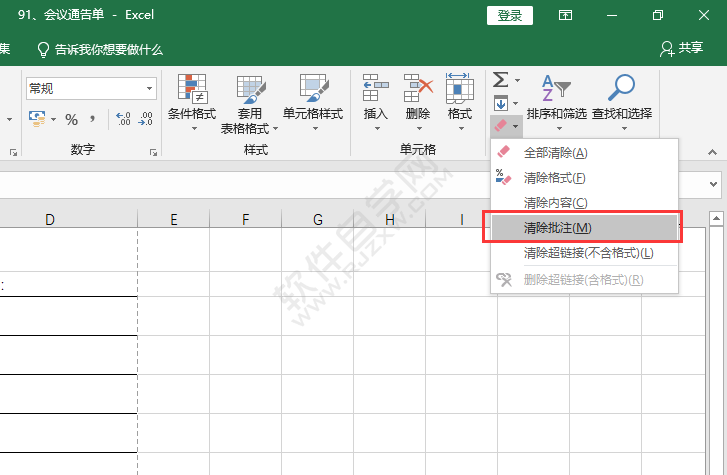This screenshot has width=727, height=475.
Task: Choose Clear All (全部清除)
Action: pyautogui.click(x=585, y=153)
